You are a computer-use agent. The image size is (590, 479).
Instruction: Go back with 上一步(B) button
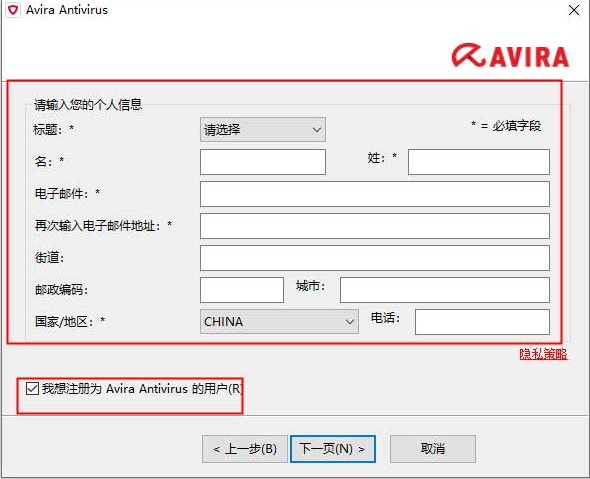coord(245,449)
